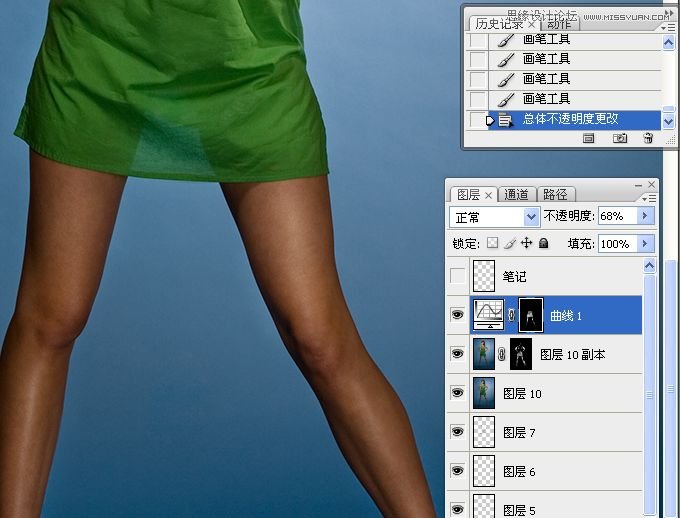The image size is (680, 518).
Task: Switch to the 通道 tab
Action: click(516, 195)
